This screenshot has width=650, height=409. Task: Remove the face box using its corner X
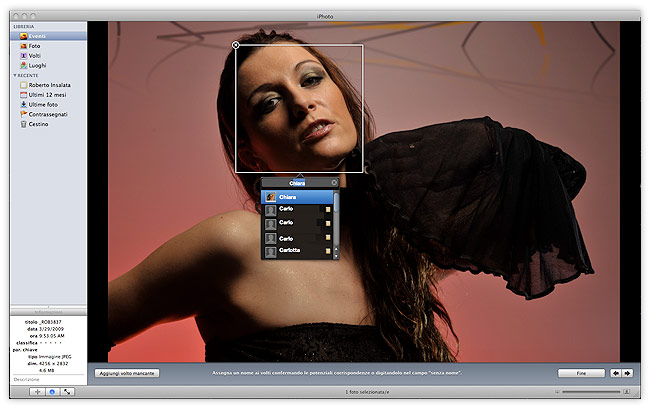(235, 45)
